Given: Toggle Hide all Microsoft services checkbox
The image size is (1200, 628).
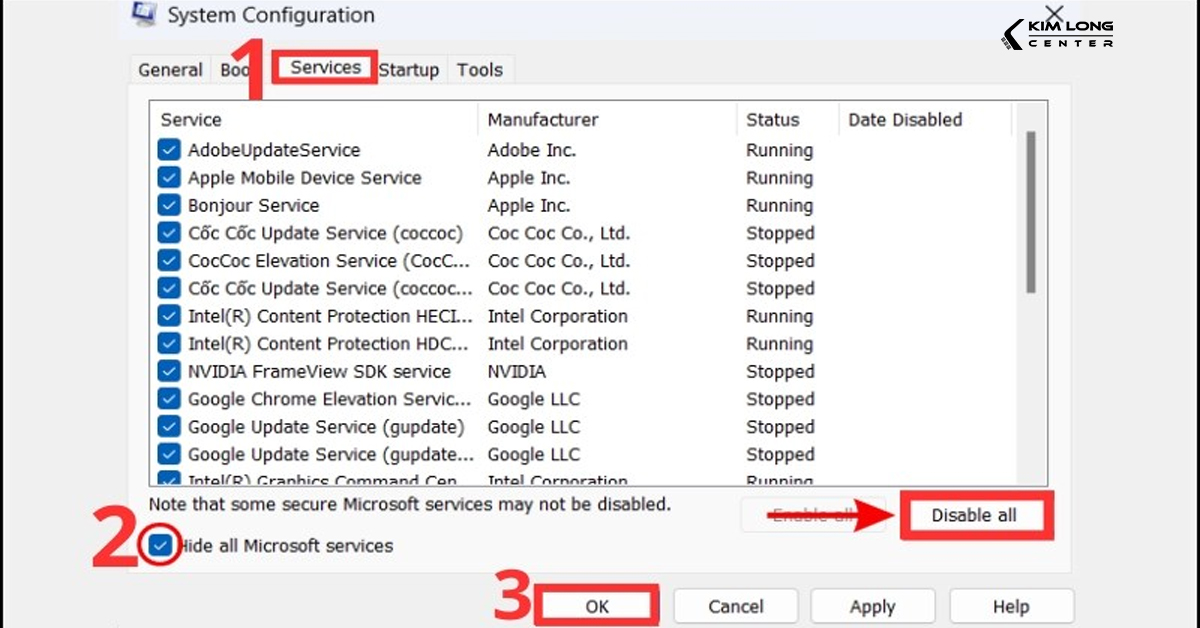Looking at the screenshot, I should point(160,546).
